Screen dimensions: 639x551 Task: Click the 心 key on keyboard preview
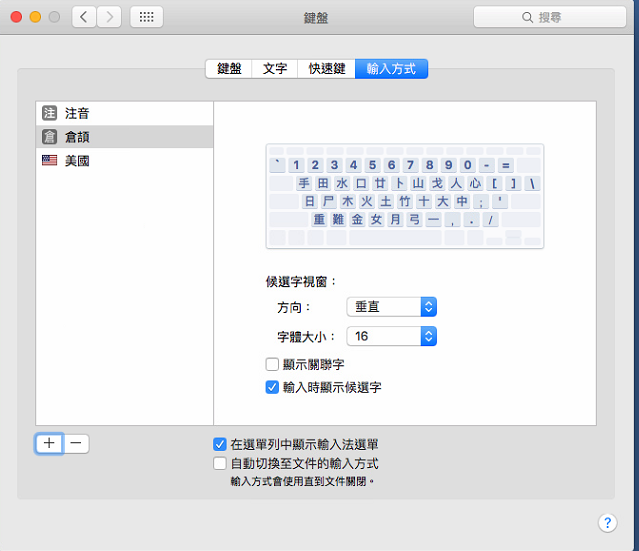[475, 183]
